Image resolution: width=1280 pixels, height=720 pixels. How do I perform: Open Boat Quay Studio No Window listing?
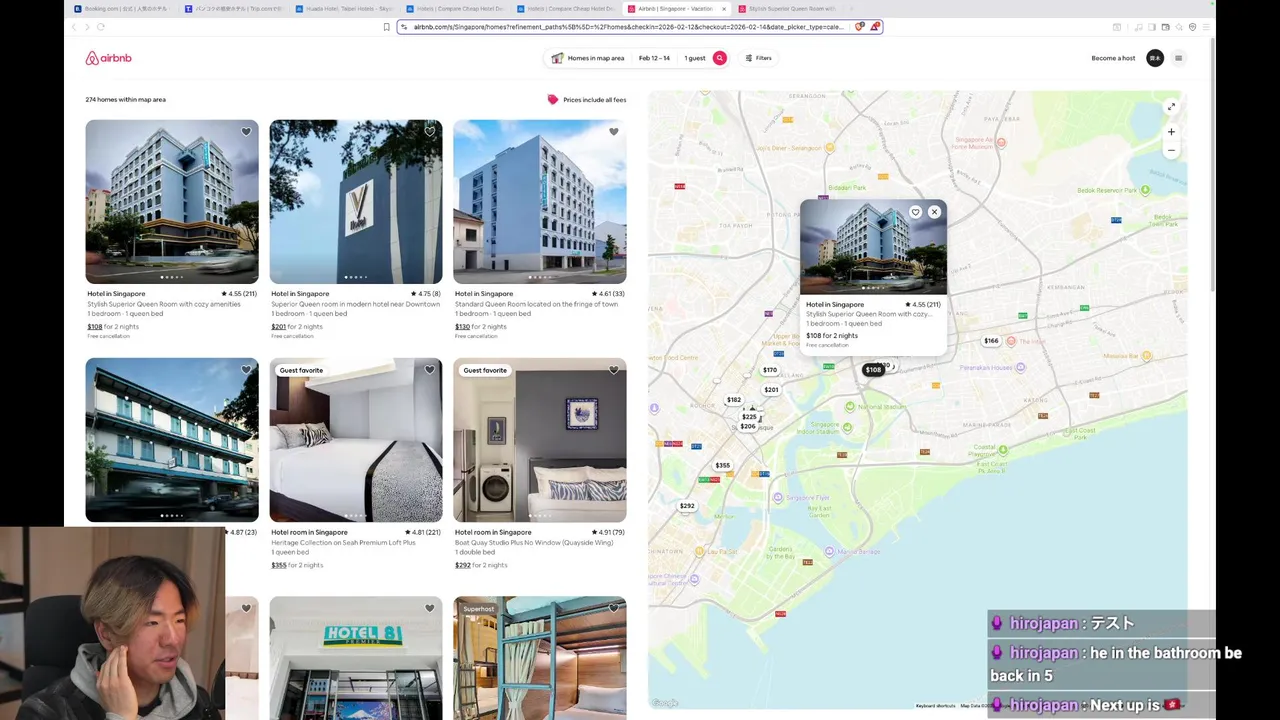[534, 542]
